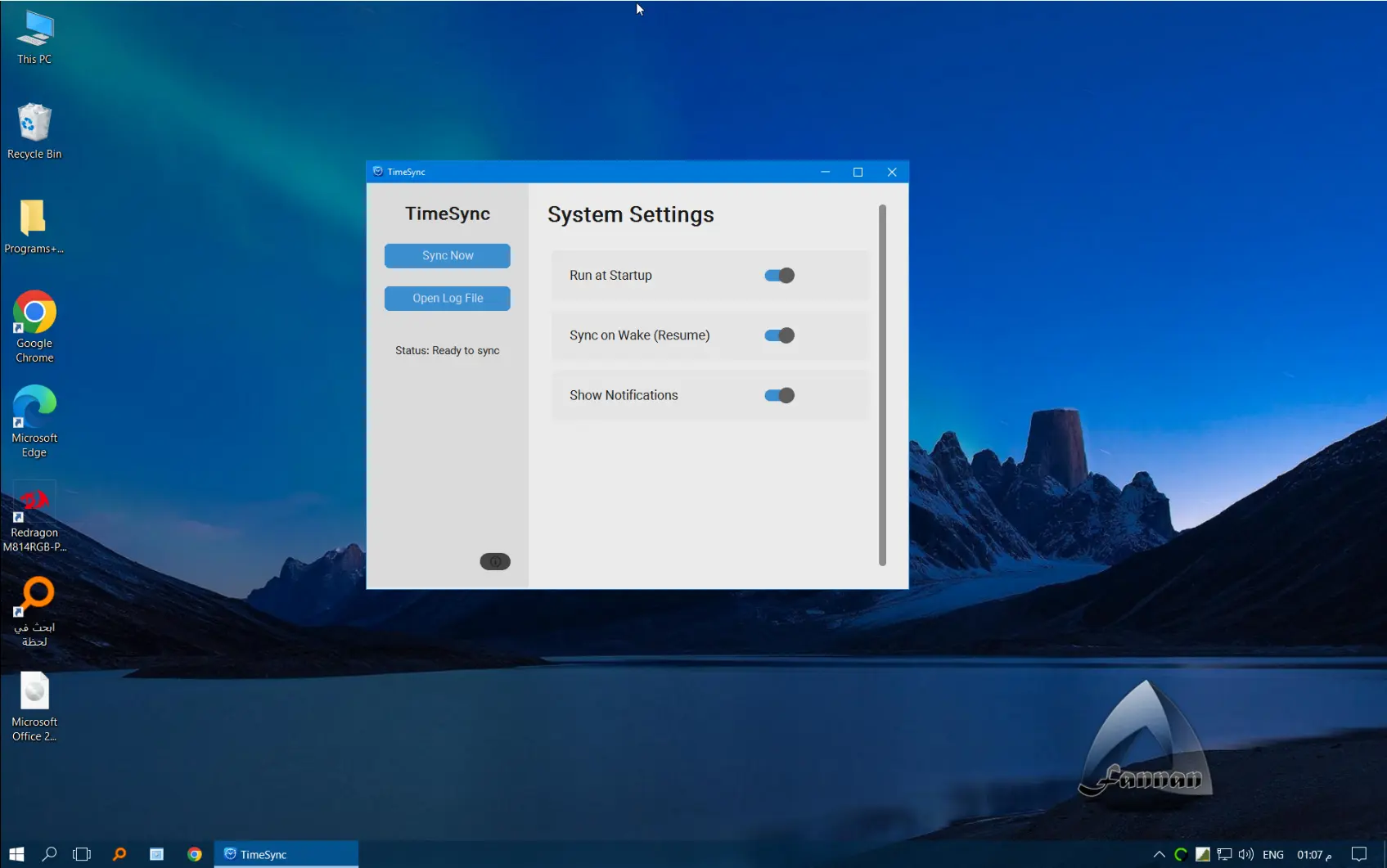Image resolution: width=1387 pixels, height=868 pixels.
Task: Click the TimeSync title bar app icon
Action: 378,172
